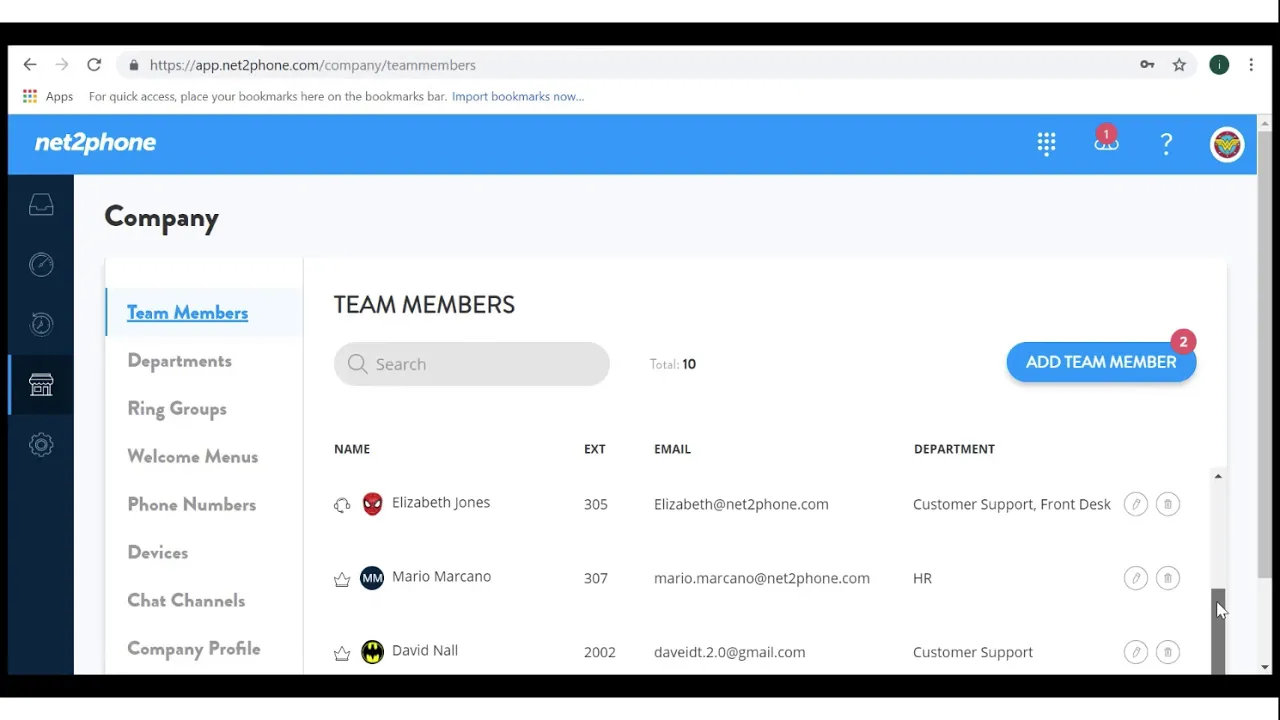1280x720 pixels.
Task: Click the email Elizabeth@net2phone.com
Action: tap(741, 504)
